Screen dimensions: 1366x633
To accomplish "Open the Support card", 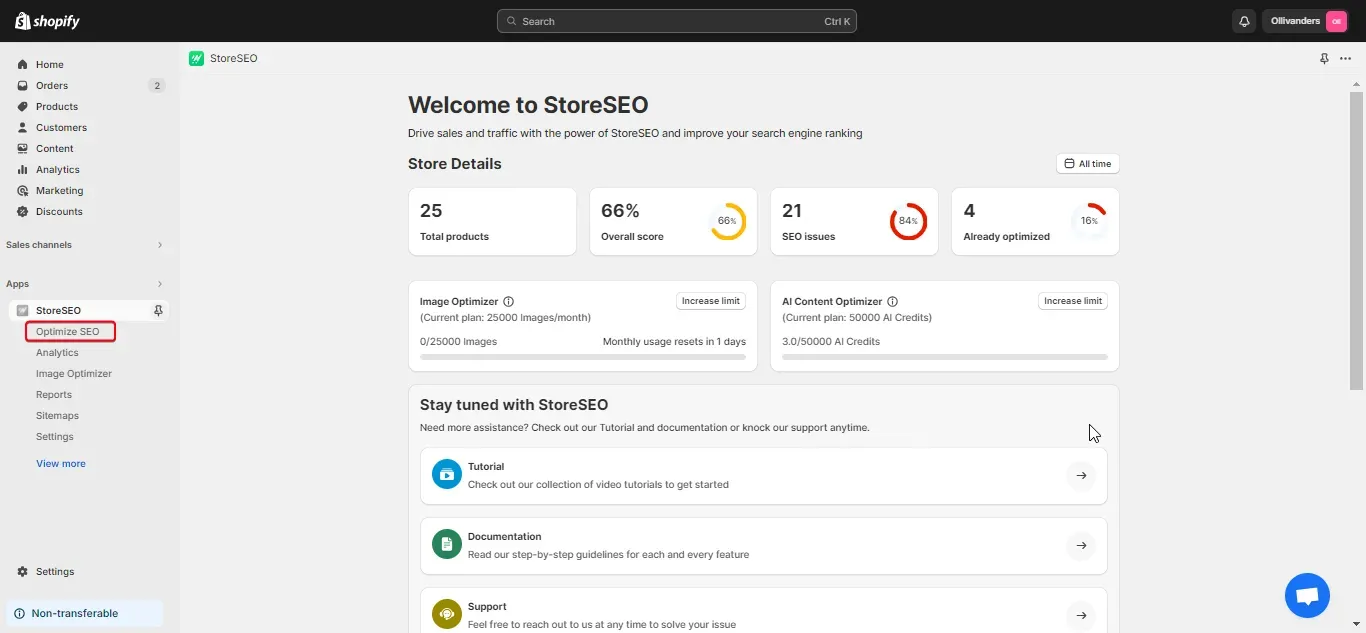I will point(764,610).
